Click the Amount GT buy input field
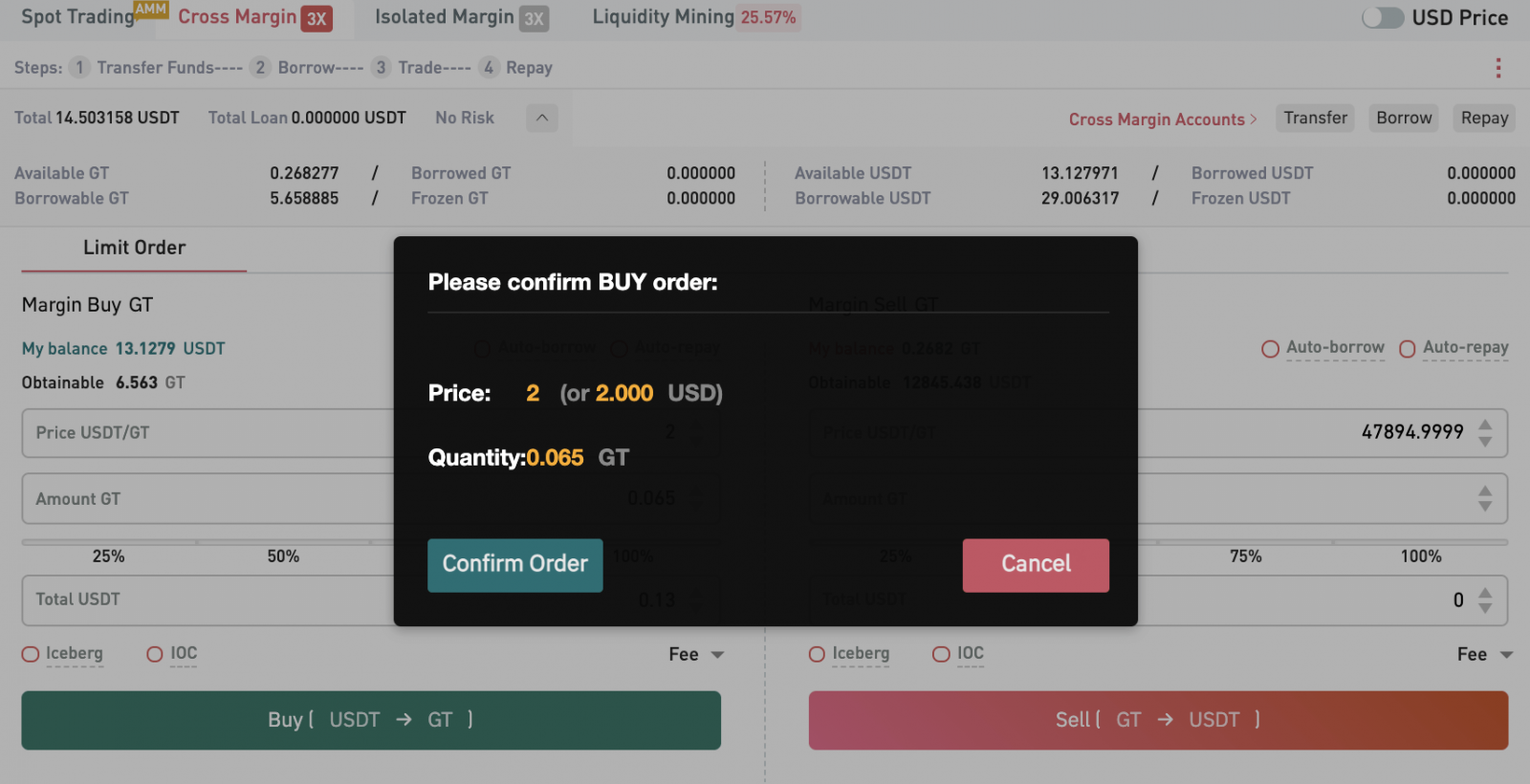The image size is (1530, 784). (x=371, y=499)
